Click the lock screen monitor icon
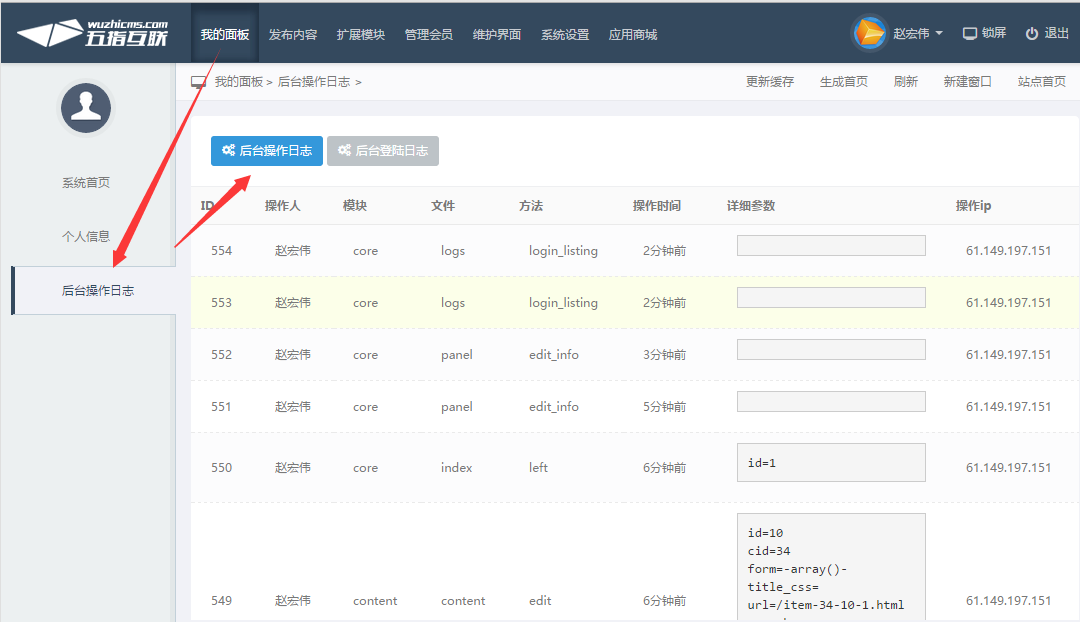This screenshot has width=1080, height=622. [x=970, y=34]
